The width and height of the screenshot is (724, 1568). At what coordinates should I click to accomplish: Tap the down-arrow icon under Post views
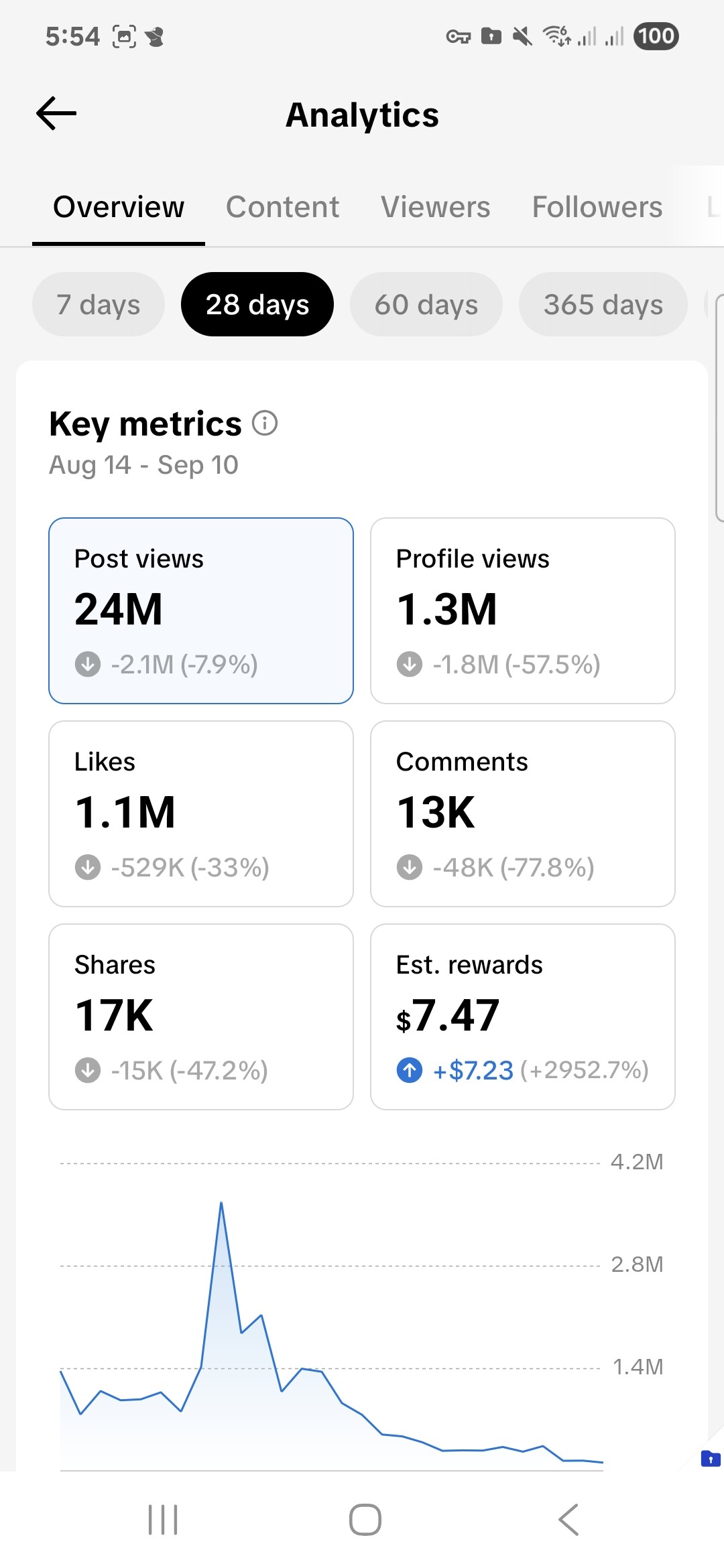click(x=88, y=665)
